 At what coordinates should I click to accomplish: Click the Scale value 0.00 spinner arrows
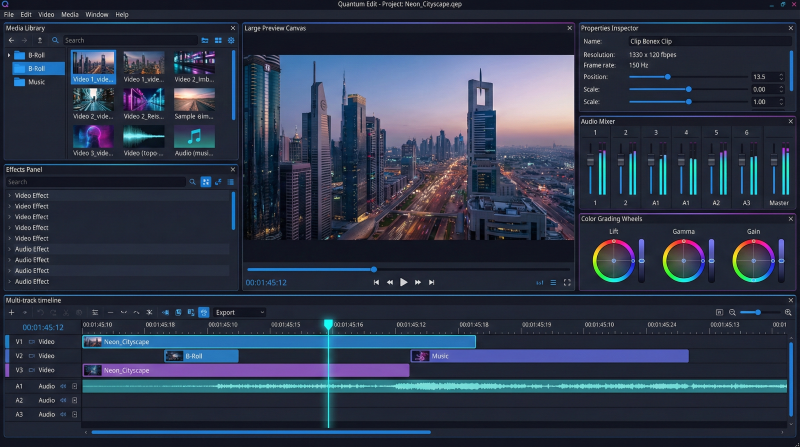tap(781, 89)
